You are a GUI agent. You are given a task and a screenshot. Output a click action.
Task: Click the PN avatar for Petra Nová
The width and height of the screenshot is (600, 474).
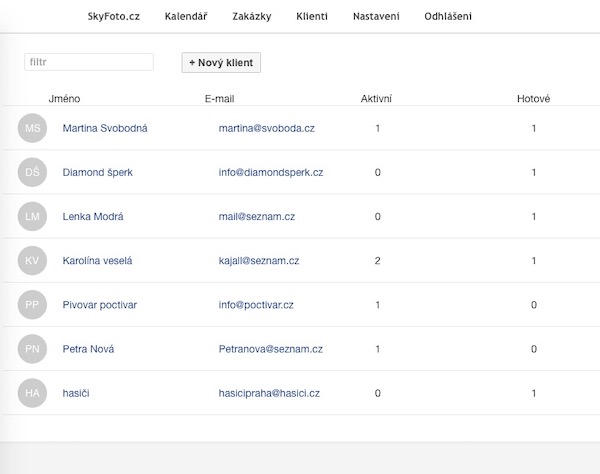[32, 349]
